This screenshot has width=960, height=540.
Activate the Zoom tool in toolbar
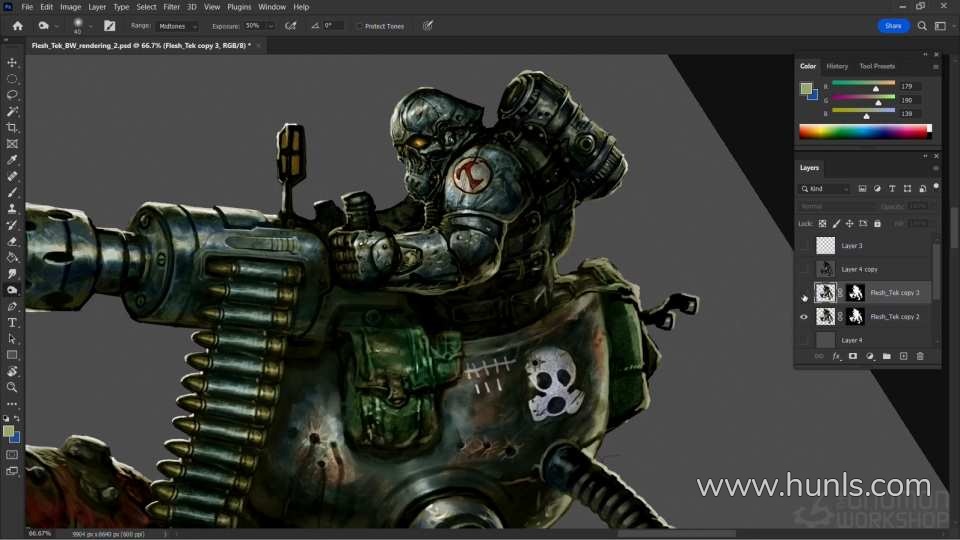pyautogui.click(x=12, y=387)
